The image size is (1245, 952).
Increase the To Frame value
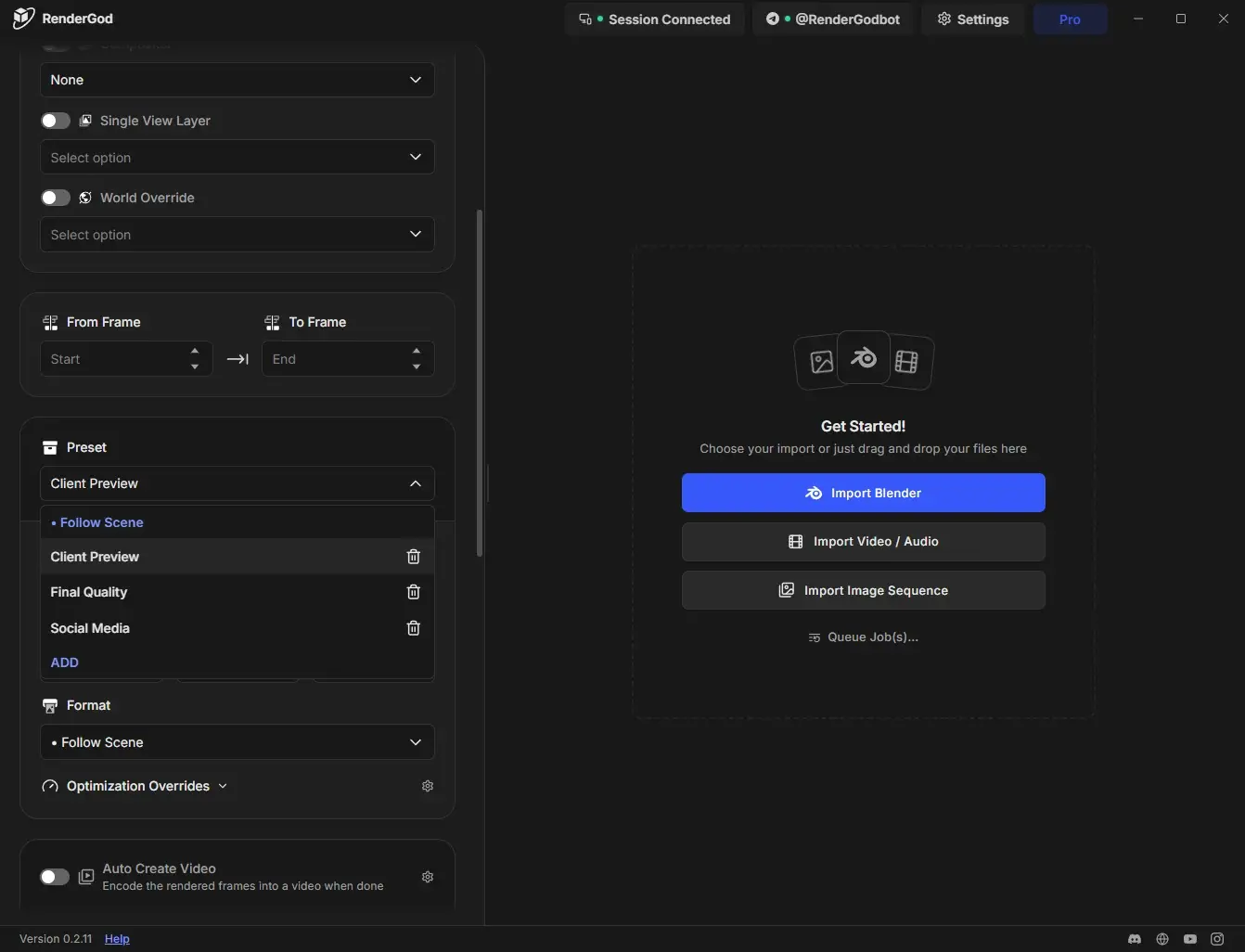coord(417,351)
